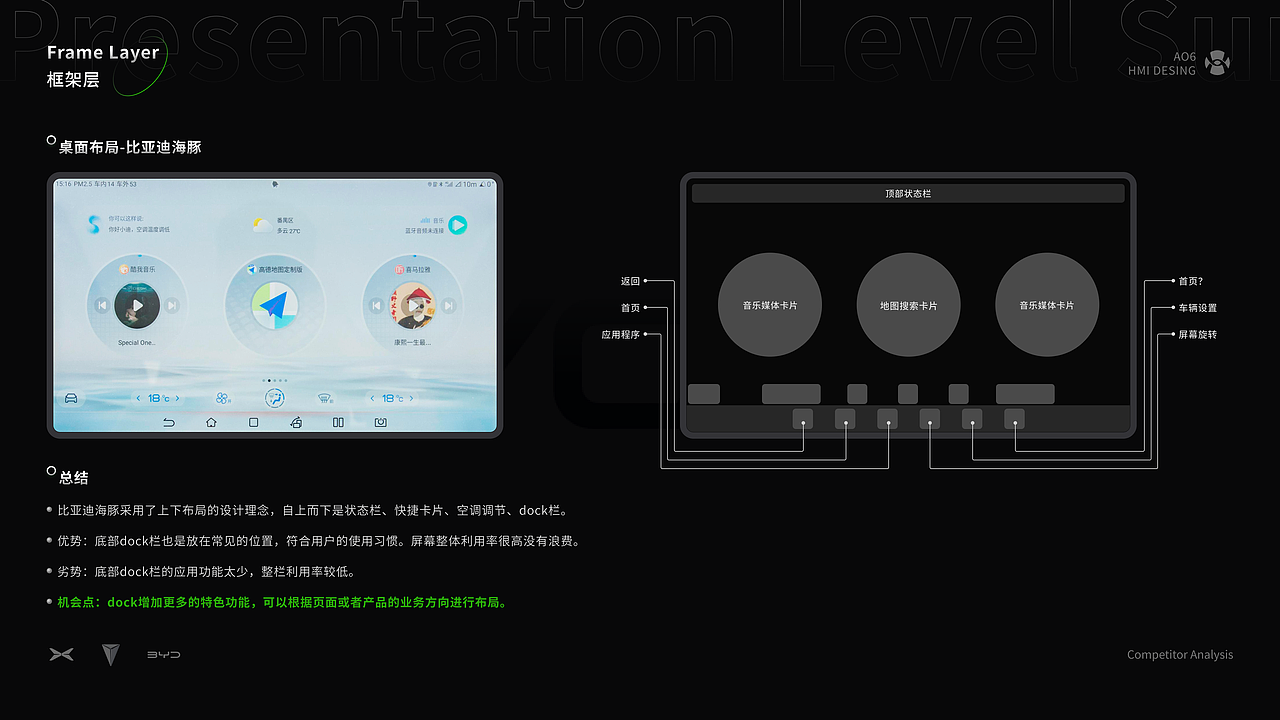This screenshot has height=720, width=1280.
Task: Click the 康熙一生最... episode title
Action: pos(413,342)
